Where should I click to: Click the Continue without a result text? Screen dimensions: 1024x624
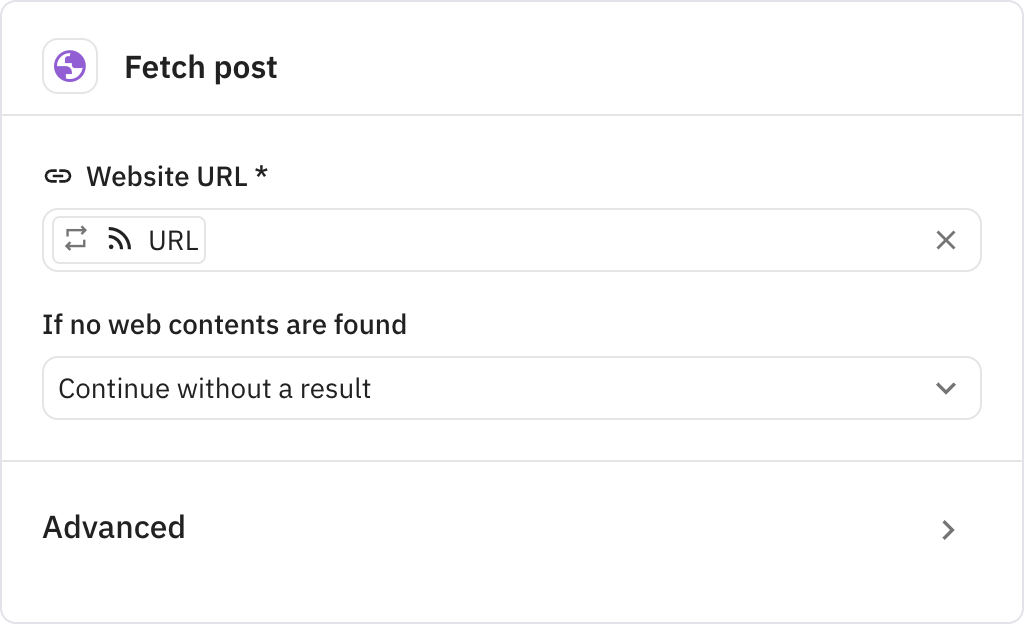(x=215, y=388)
